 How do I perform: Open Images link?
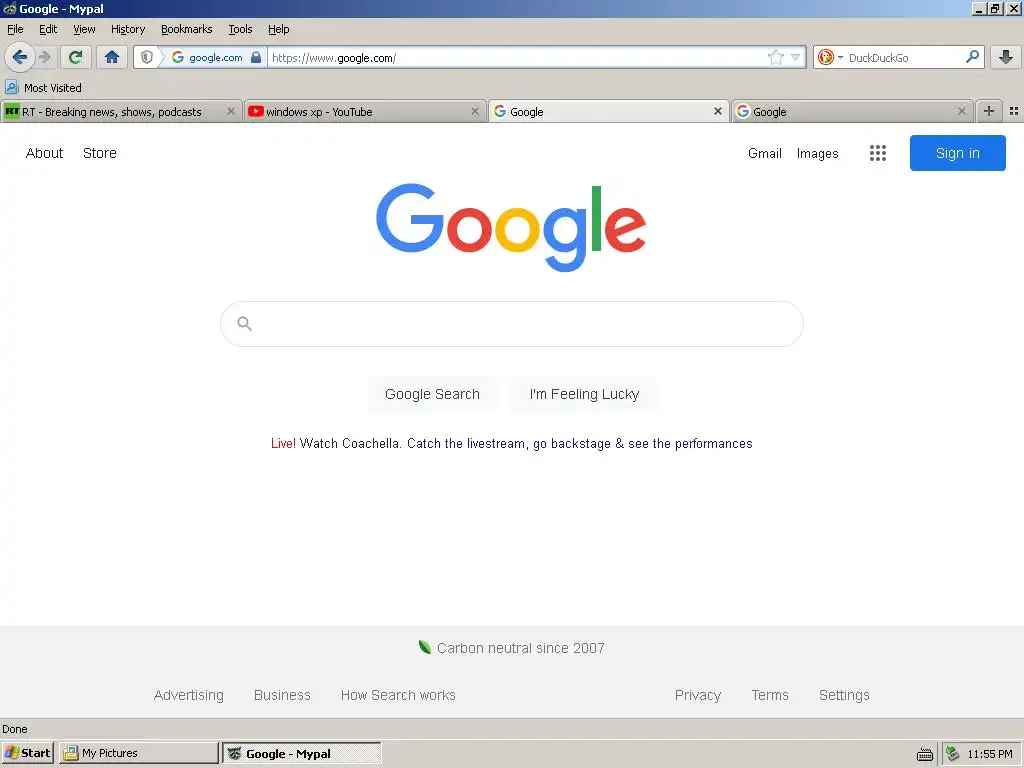click(818, 153)
